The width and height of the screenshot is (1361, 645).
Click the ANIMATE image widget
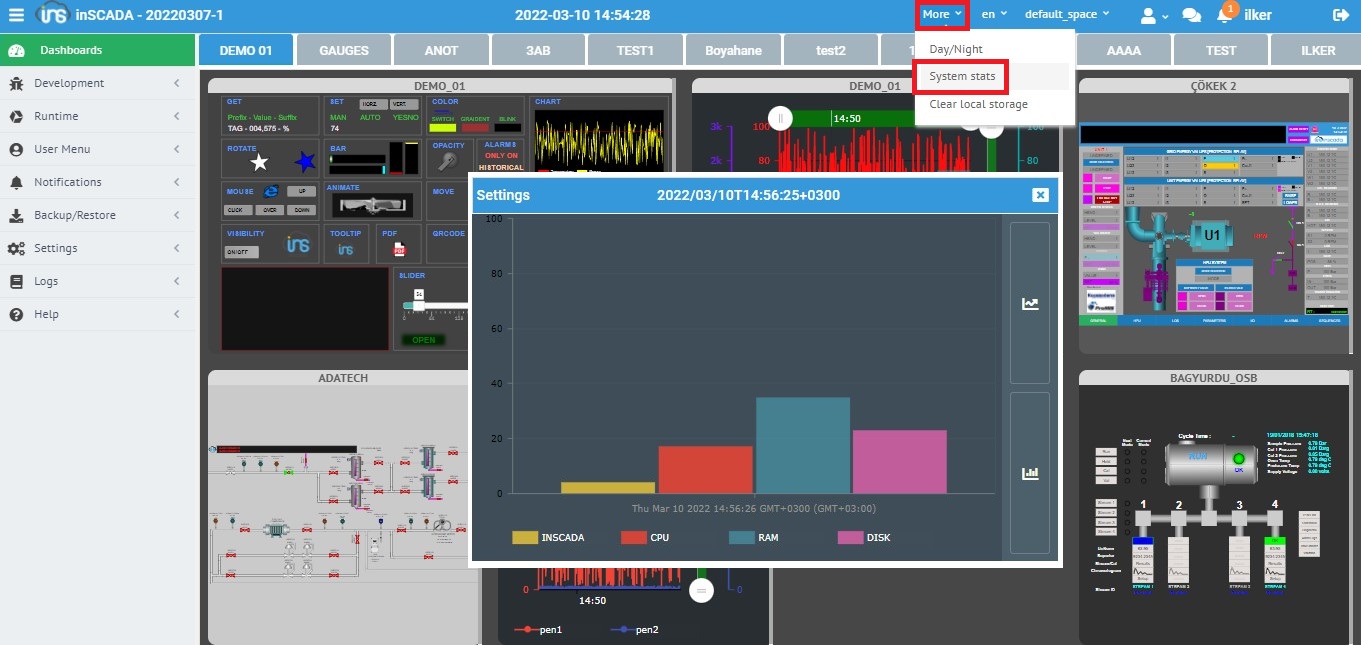(371, 204)
